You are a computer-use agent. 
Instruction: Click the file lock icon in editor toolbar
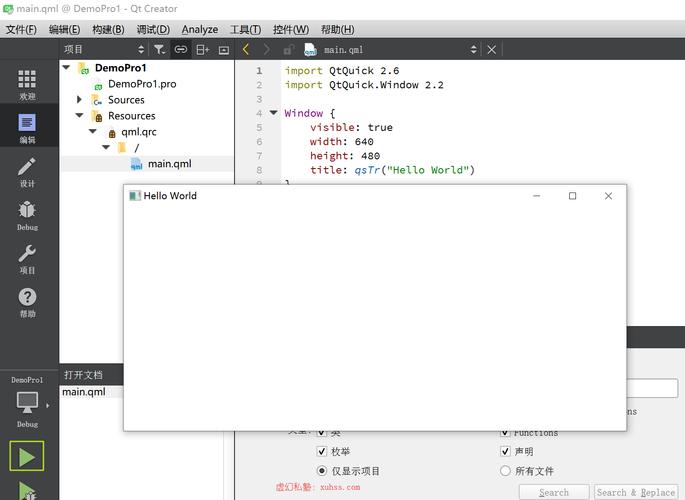pos(288,50)
